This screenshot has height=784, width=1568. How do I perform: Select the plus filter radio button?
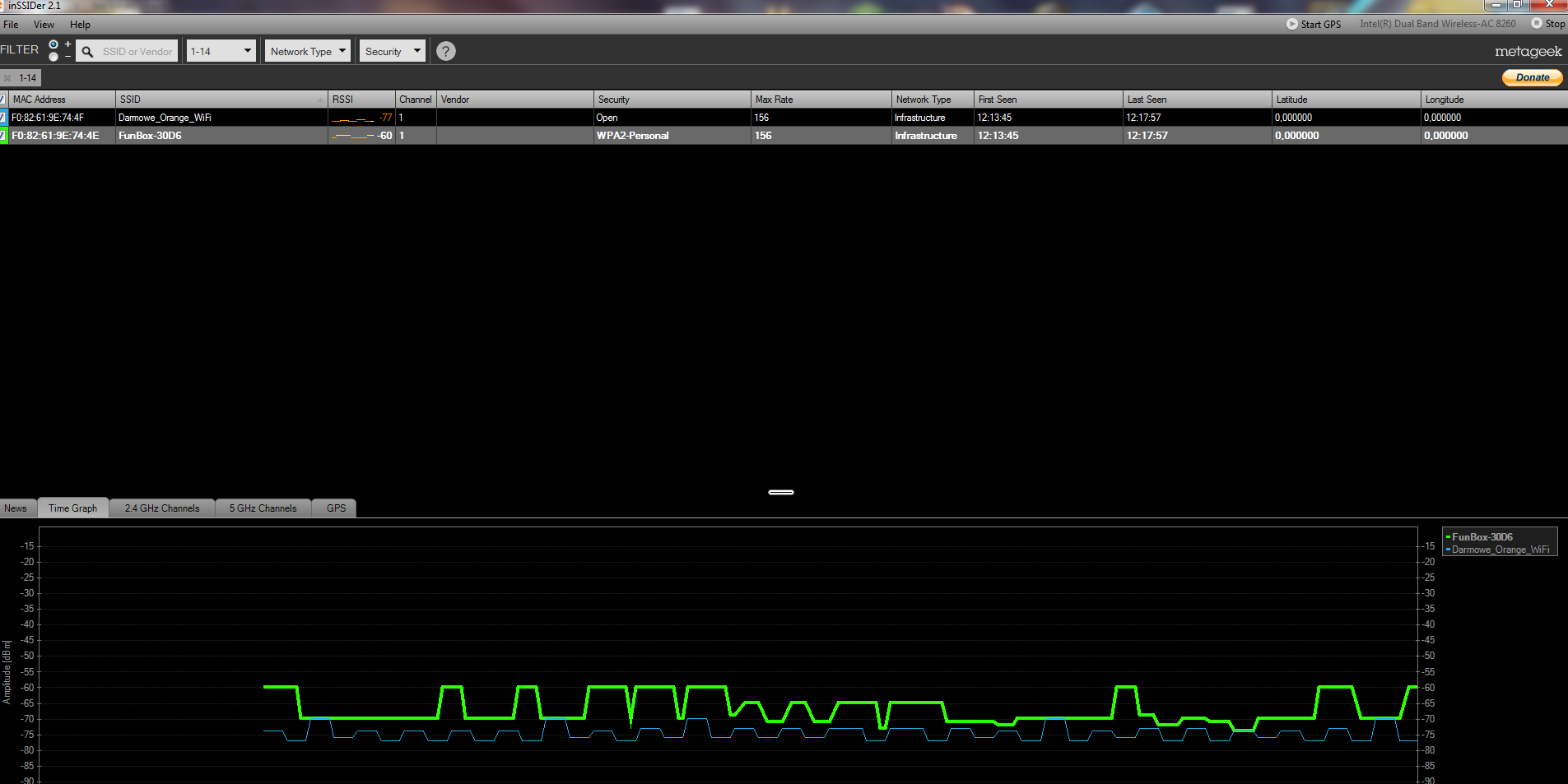54,44
